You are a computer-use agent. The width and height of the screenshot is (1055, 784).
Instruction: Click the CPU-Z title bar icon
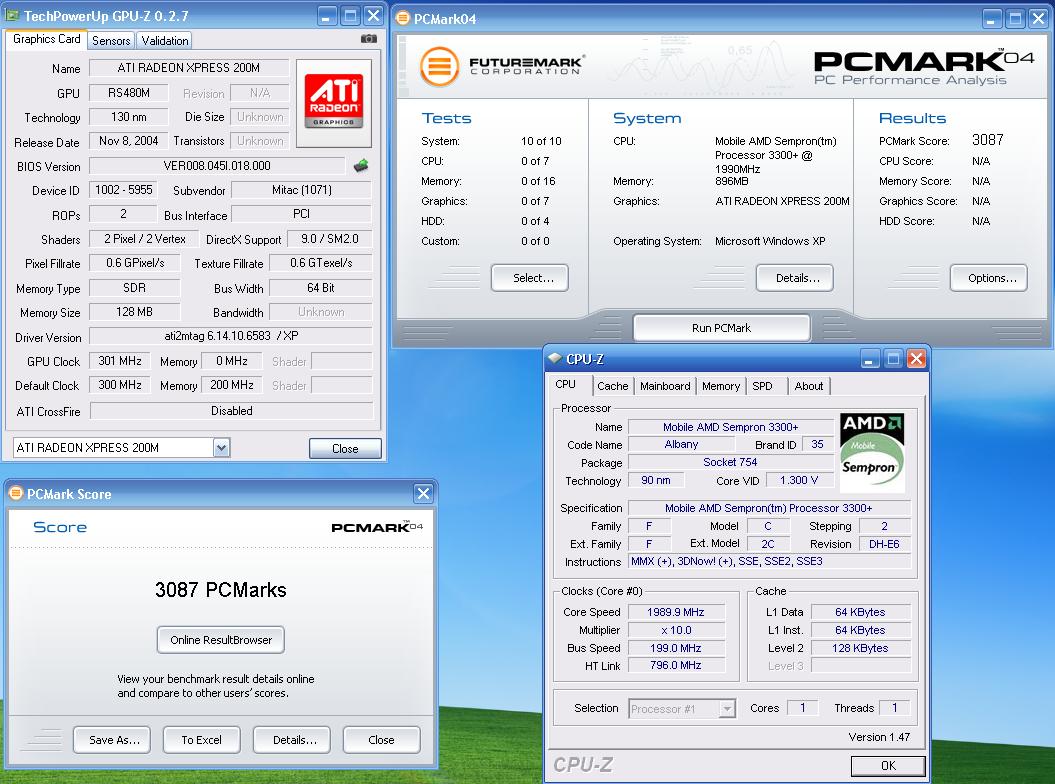coord(554,359)
